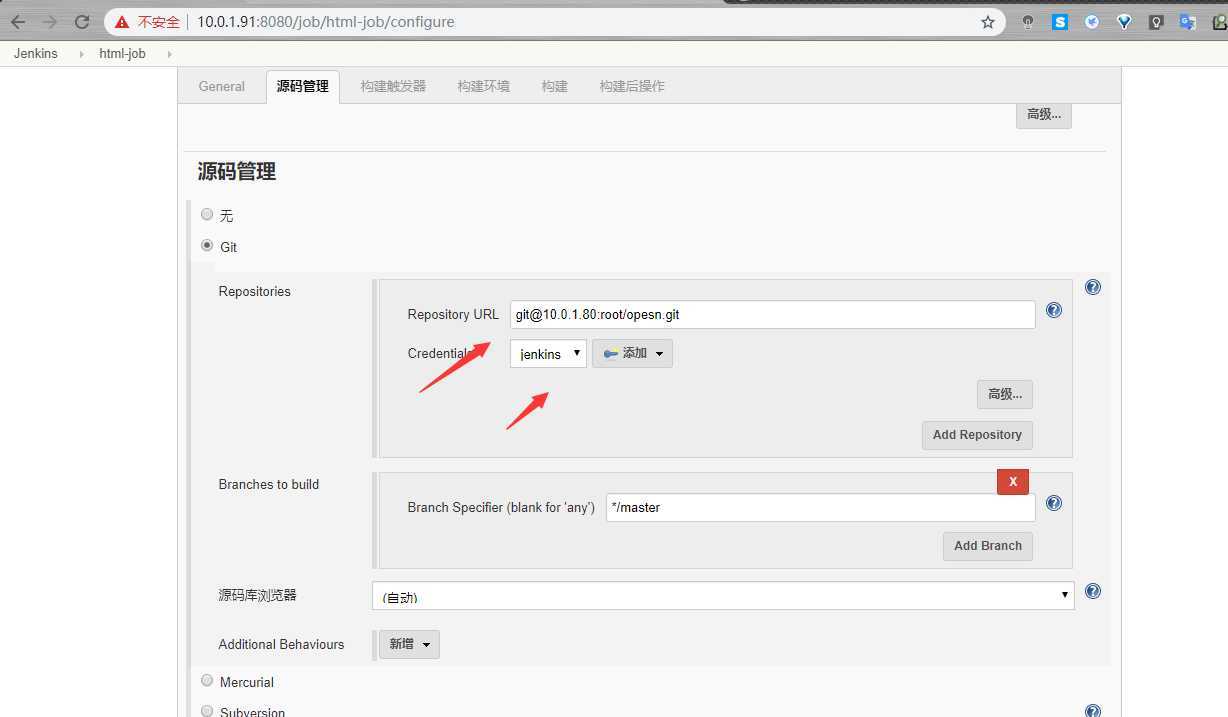Click the Additional Behaviours label
The width and height of the screenshot is (1228, 717).
281,644
